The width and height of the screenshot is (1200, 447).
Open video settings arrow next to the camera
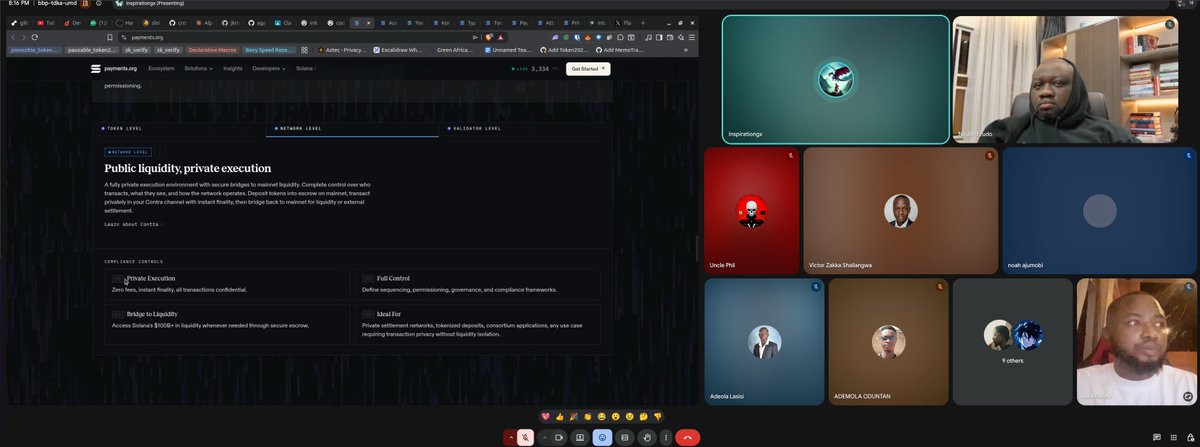tap(545, 437)
